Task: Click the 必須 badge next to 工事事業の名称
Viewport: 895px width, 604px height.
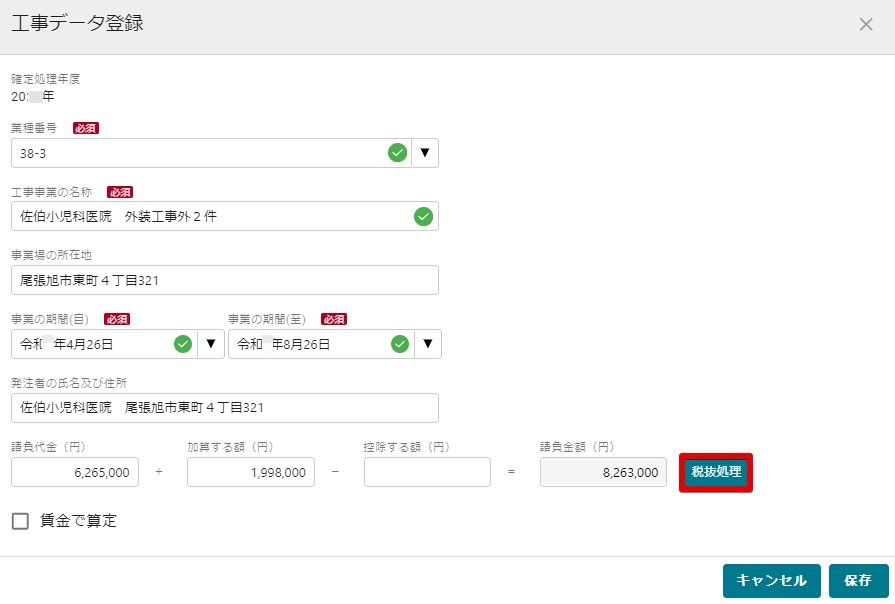Action: [x=120, y=192]
